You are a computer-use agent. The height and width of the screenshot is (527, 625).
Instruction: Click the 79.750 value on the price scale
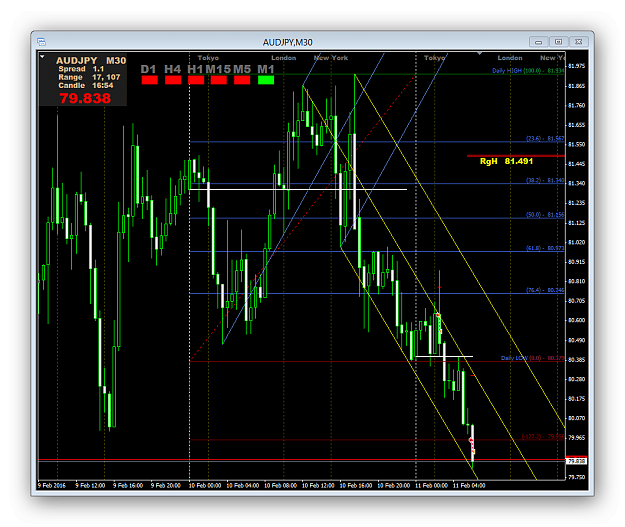(576, 477)
